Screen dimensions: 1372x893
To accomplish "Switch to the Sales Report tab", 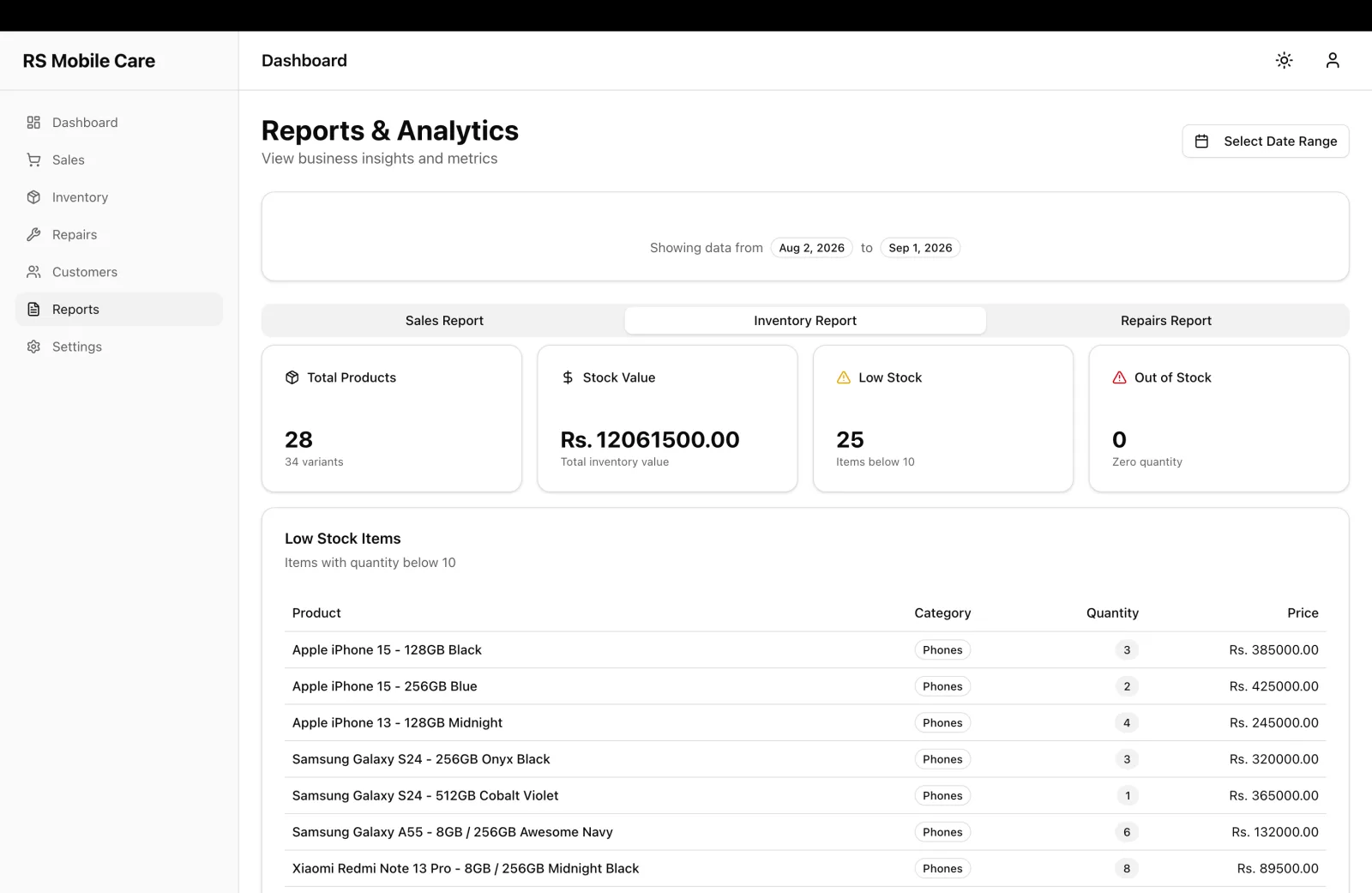I will 444,321.
